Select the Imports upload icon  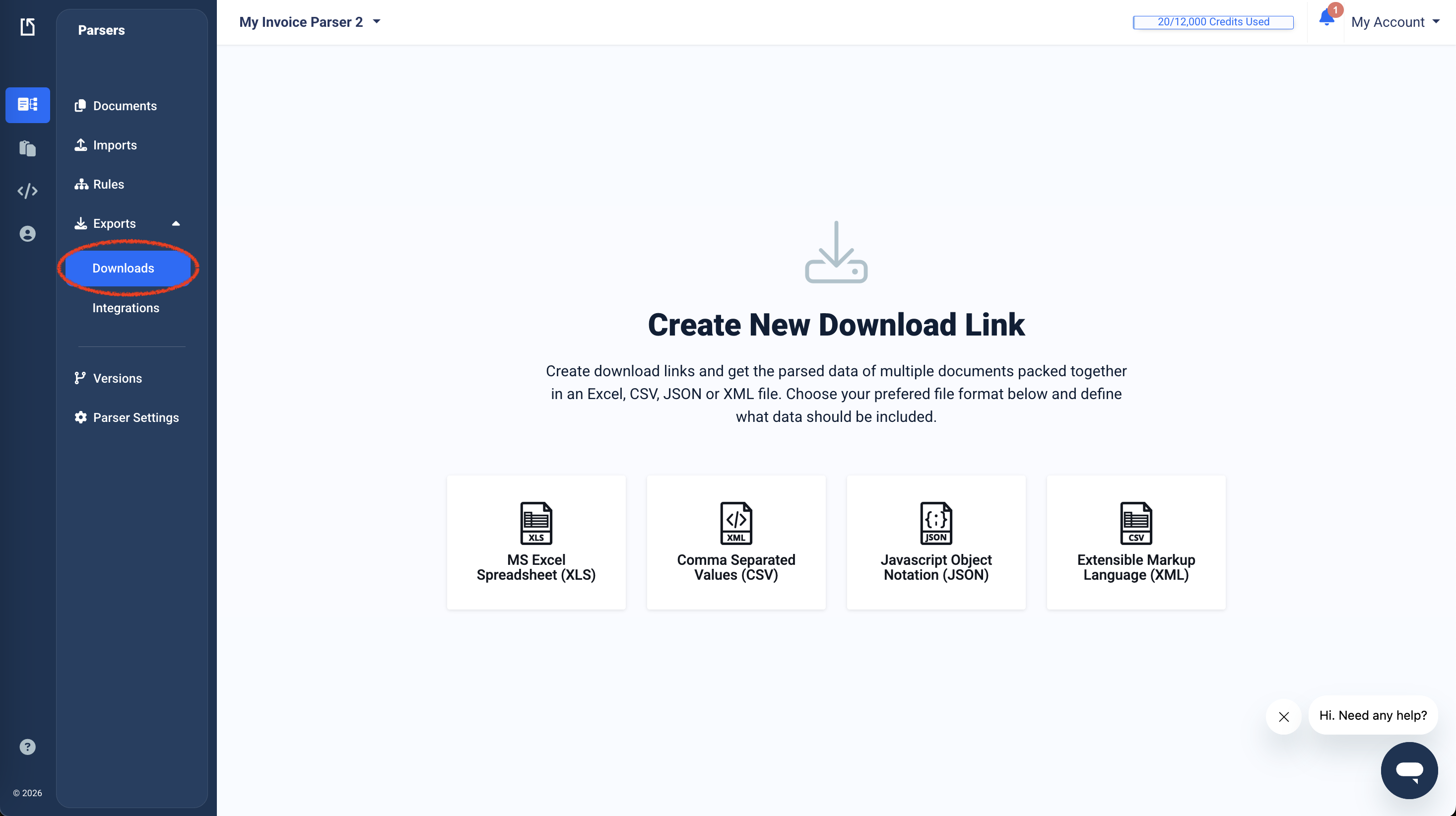81,145
